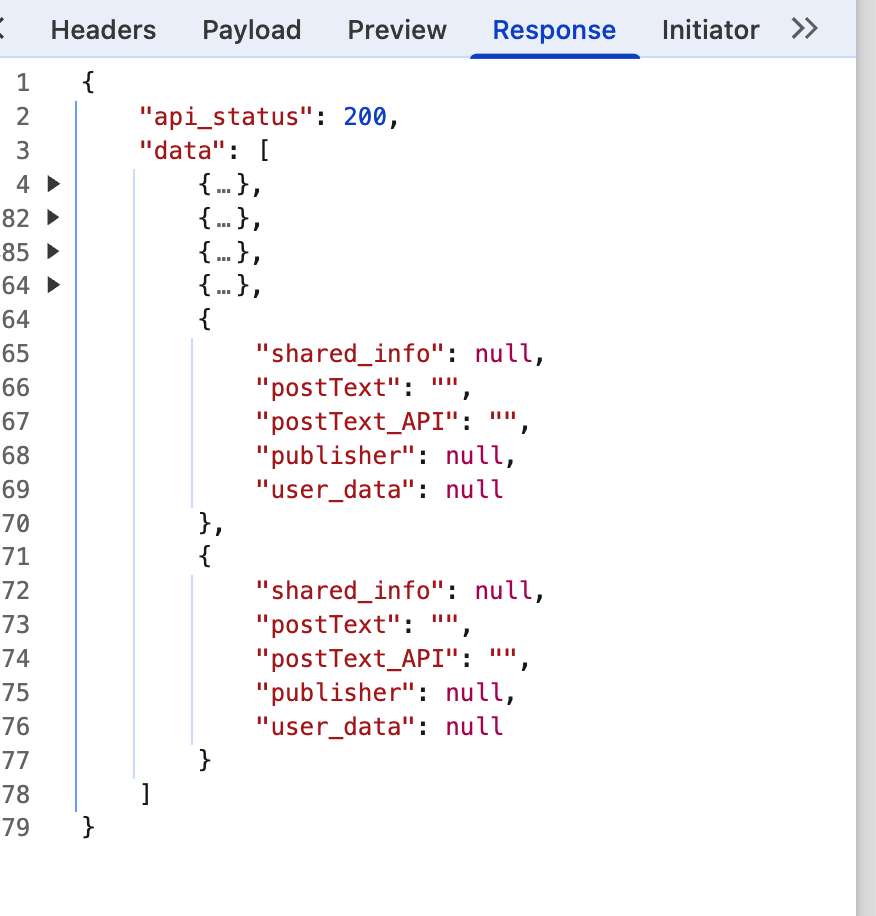Expand the collapsed object on line 82
Image resolution: width=876 pixels, height=916 pixels.
click(x=54, y=217)
